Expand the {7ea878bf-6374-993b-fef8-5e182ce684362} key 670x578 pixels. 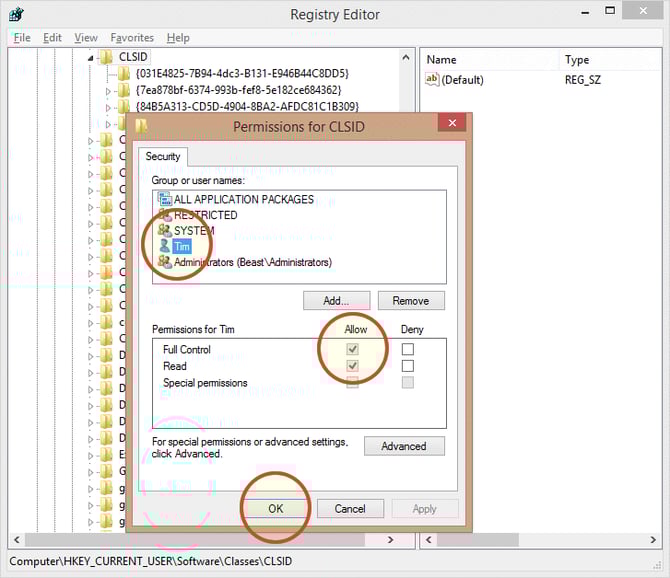click(x=109, y=90)
